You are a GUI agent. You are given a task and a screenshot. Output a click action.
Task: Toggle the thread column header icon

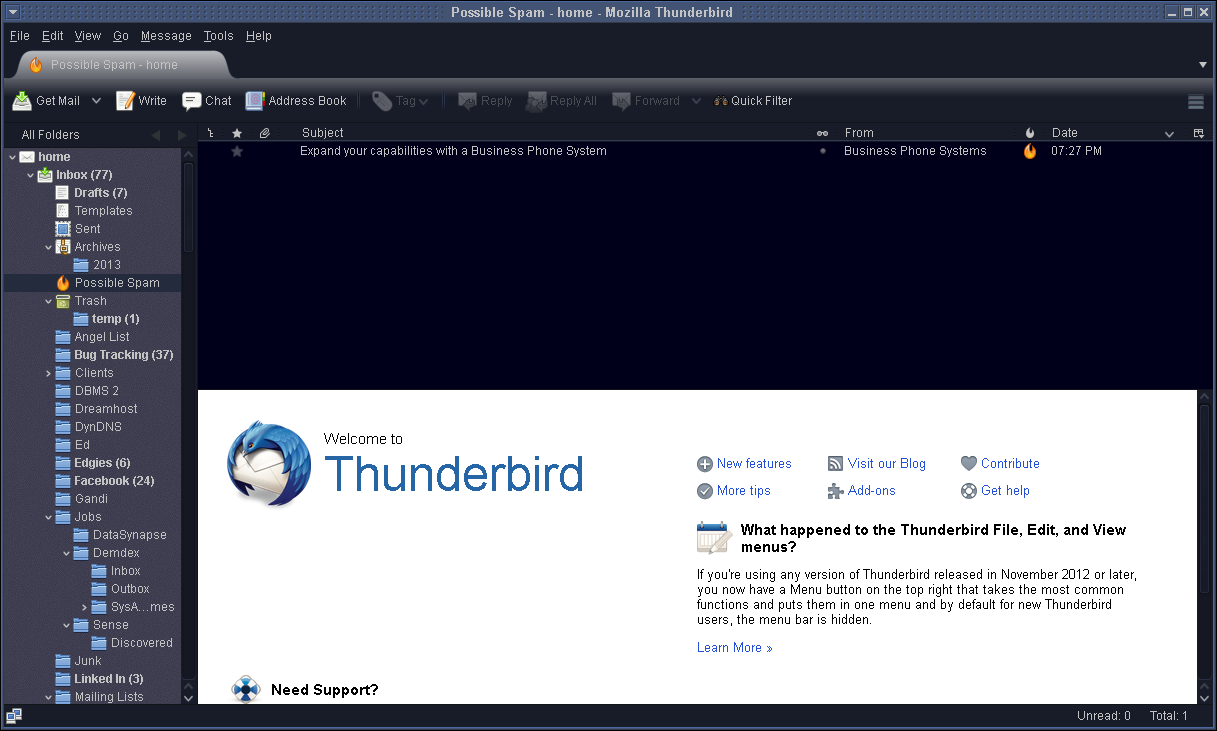point(211,133)
